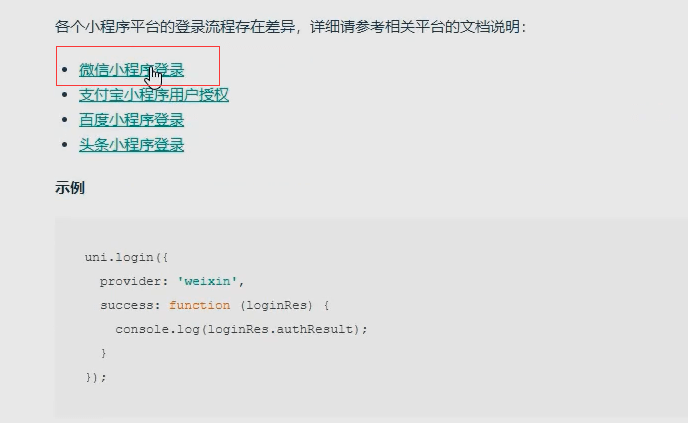Visit the 头条小程序登录 link
Viewport: 688px width, 423px height.
click(131, 145)
